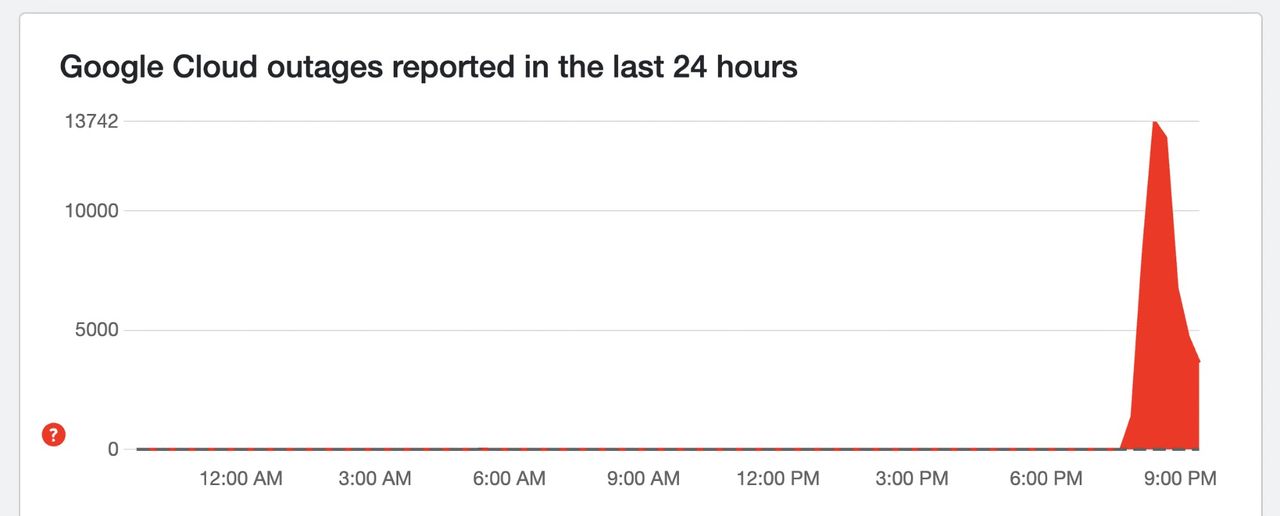Click the red question mark help icon
The width and height of the screenshot is (1280, 516).
53,434
